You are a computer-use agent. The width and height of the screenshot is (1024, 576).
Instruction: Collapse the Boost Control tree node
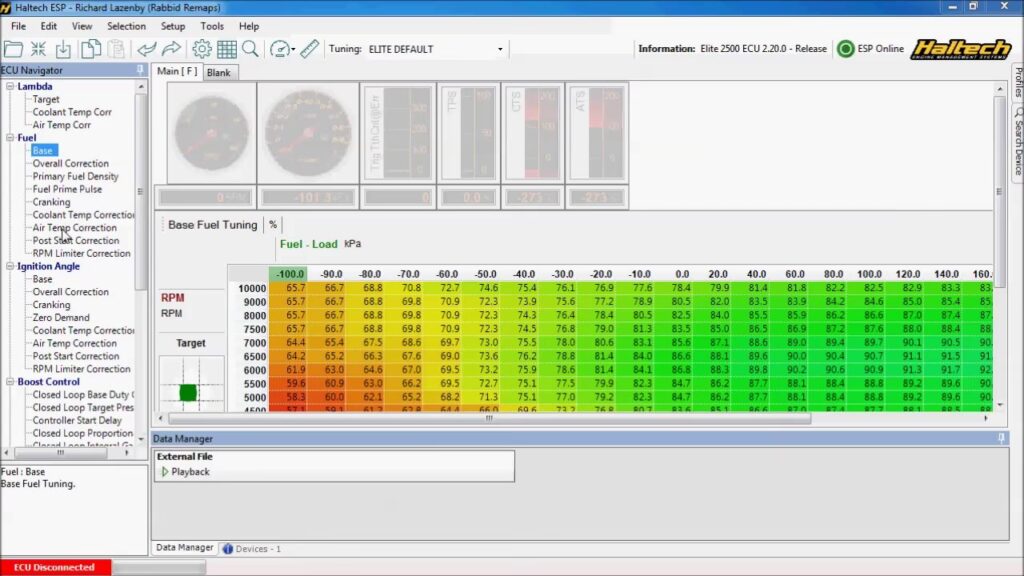click(x=10, y=382)
